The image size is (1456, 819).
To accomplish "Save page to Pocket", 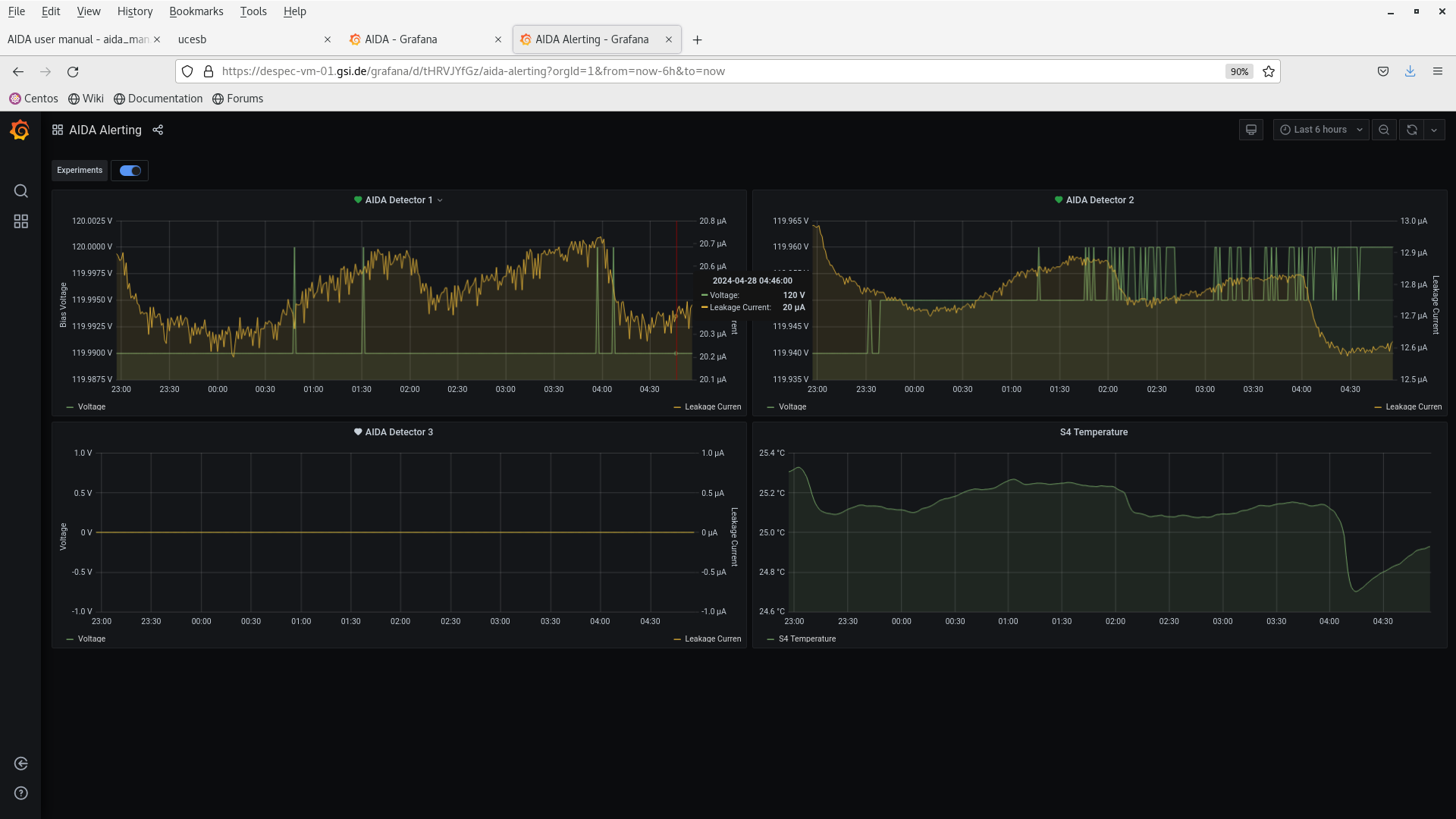I will point(1383,71).
